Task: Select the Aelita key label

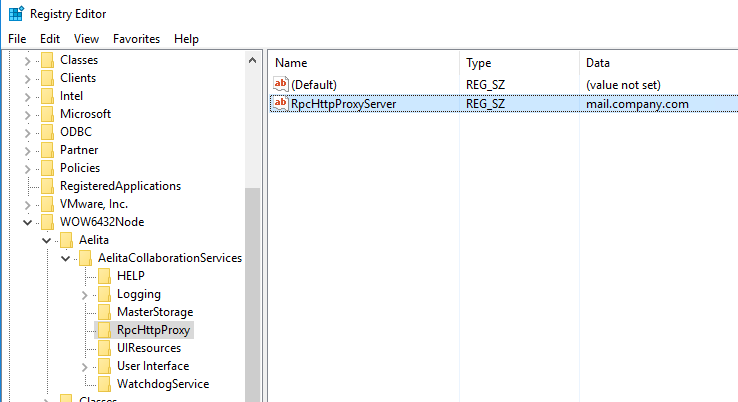Action: [x=94, y=240]
